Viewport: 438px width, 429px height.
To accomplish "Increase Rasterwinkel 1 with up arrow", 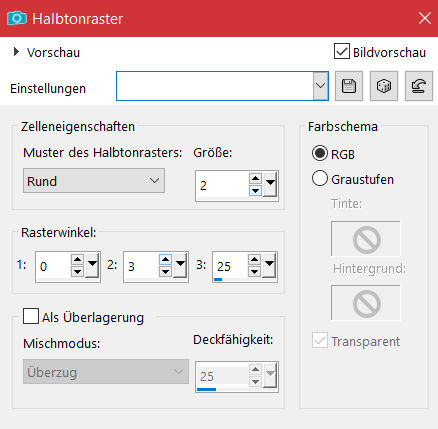I will (77, 260).
